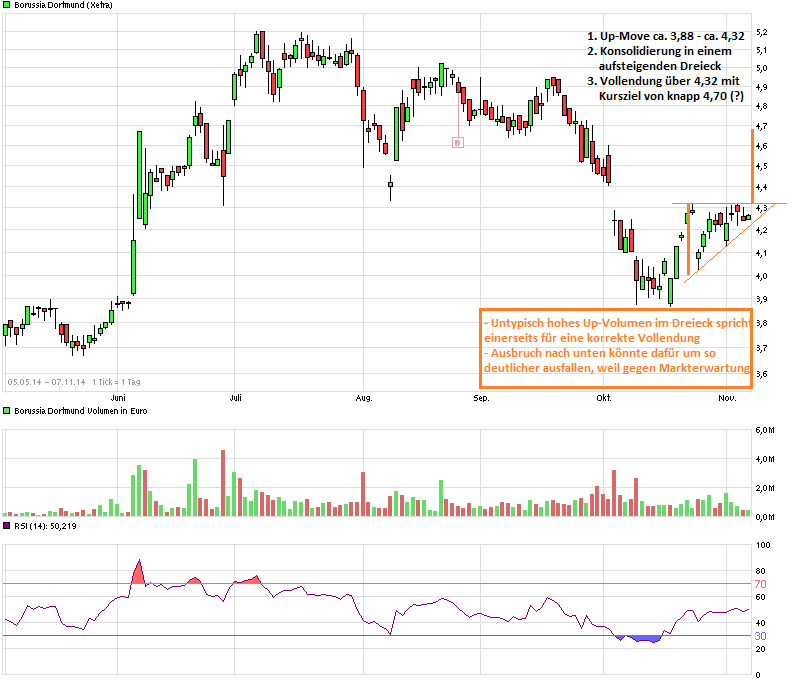
Task: Click the 4,7 price axis label
Action: coord(762,126)
